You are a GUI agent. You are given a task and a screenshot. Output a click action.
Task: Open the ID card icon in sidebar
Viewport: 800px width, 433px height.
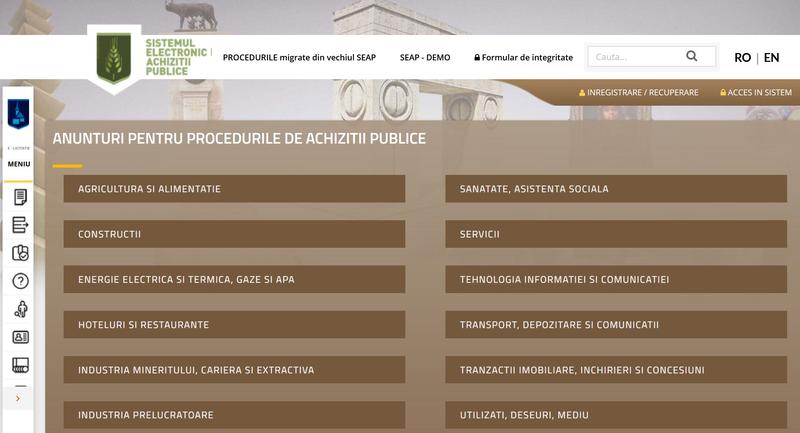tap(19, 337)
